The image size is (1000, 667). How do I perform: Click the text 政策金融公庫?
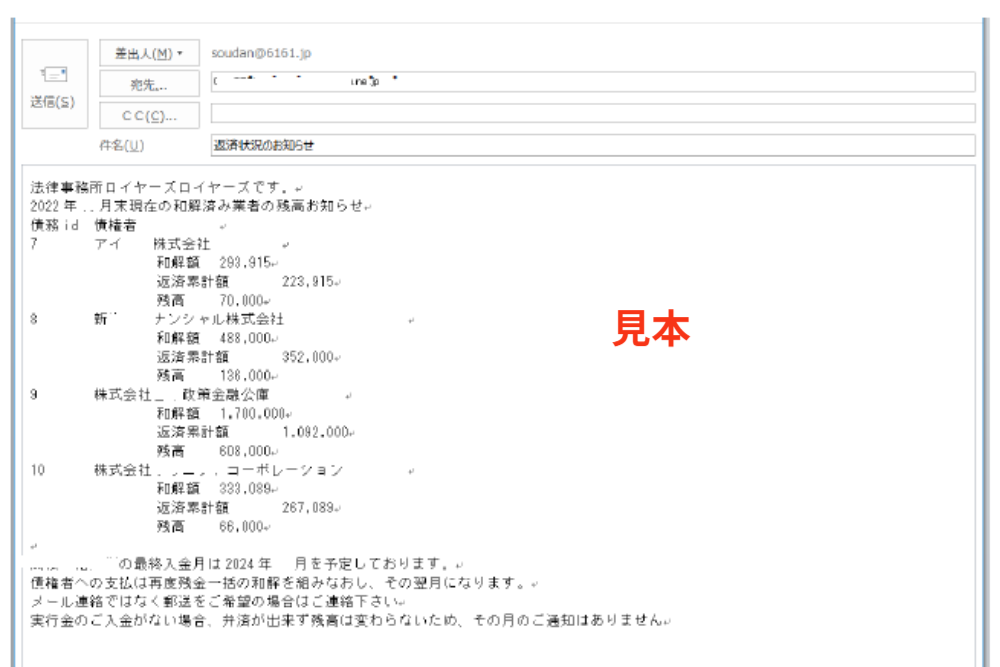pos(226,395)
